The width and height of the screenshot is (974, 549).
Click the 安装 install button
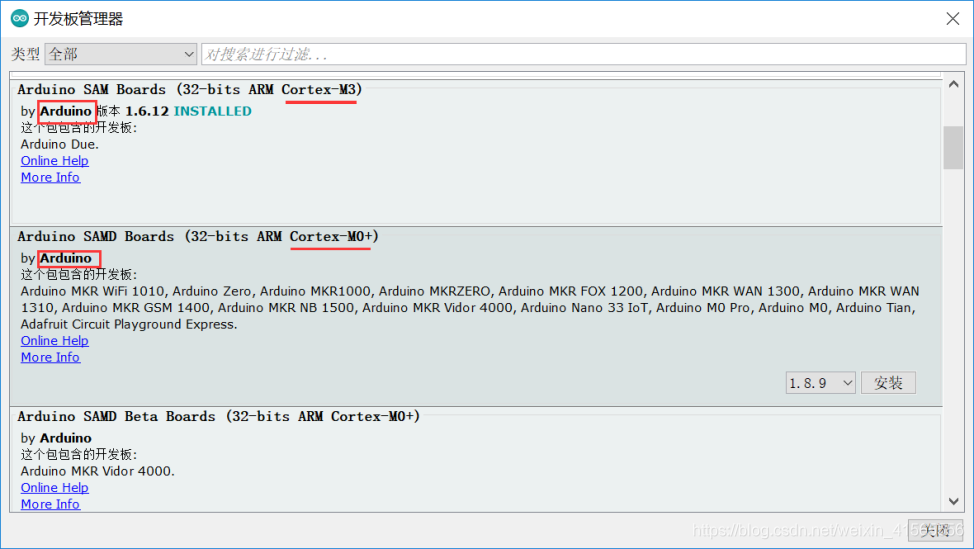(888, 383)
